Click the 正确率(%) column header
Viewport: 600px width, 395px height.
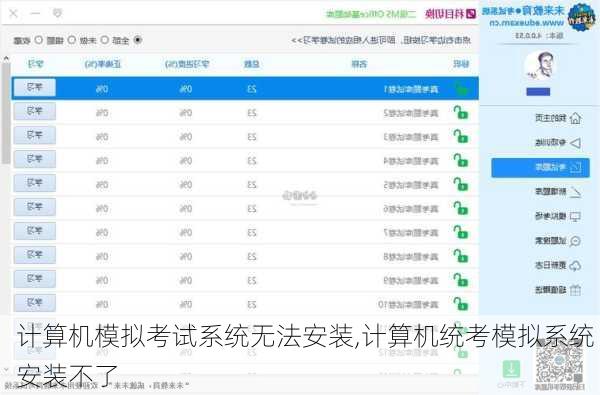[103, 64]
